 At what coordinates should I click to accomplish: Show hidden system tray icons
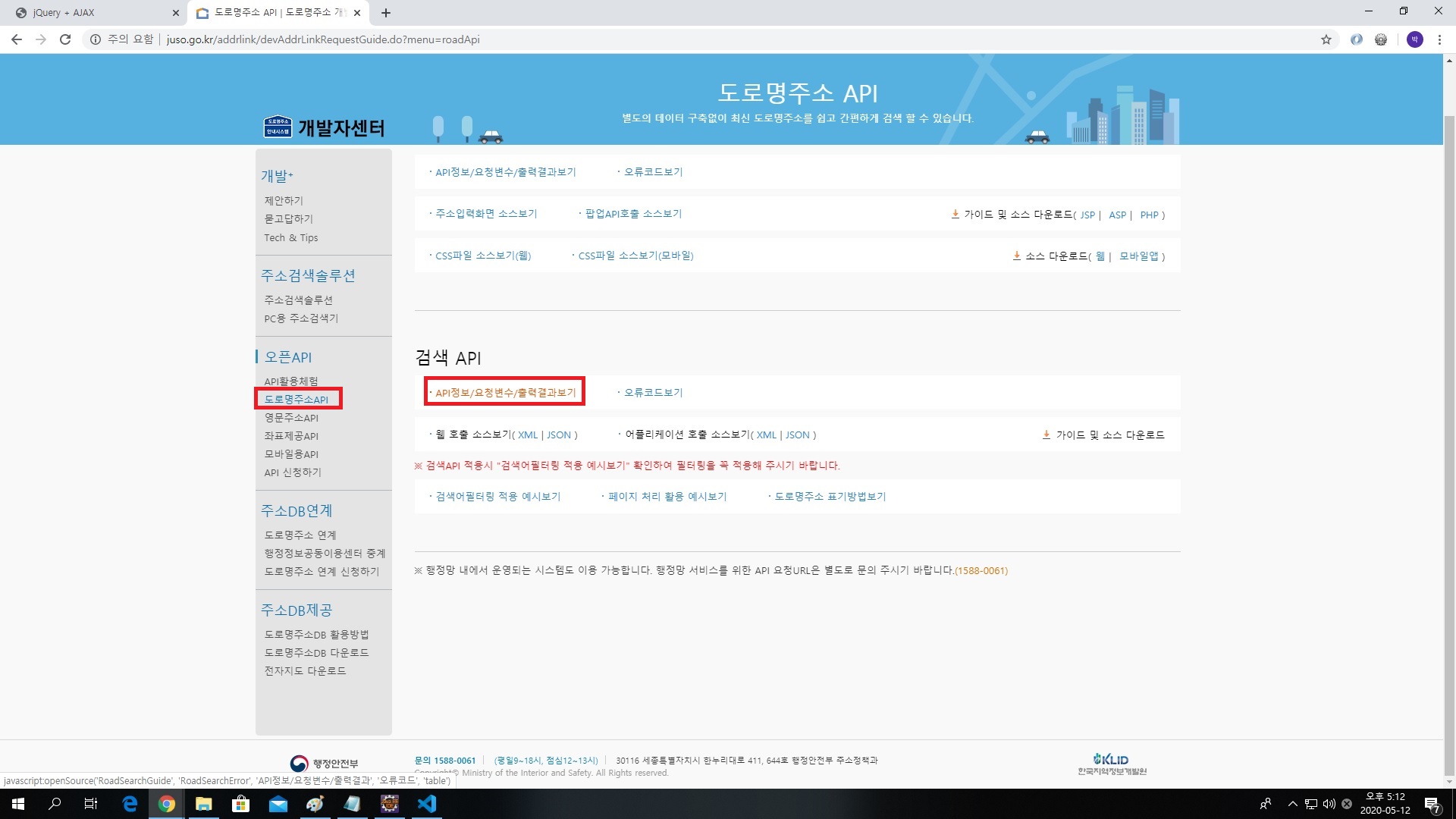[1292, 804]
